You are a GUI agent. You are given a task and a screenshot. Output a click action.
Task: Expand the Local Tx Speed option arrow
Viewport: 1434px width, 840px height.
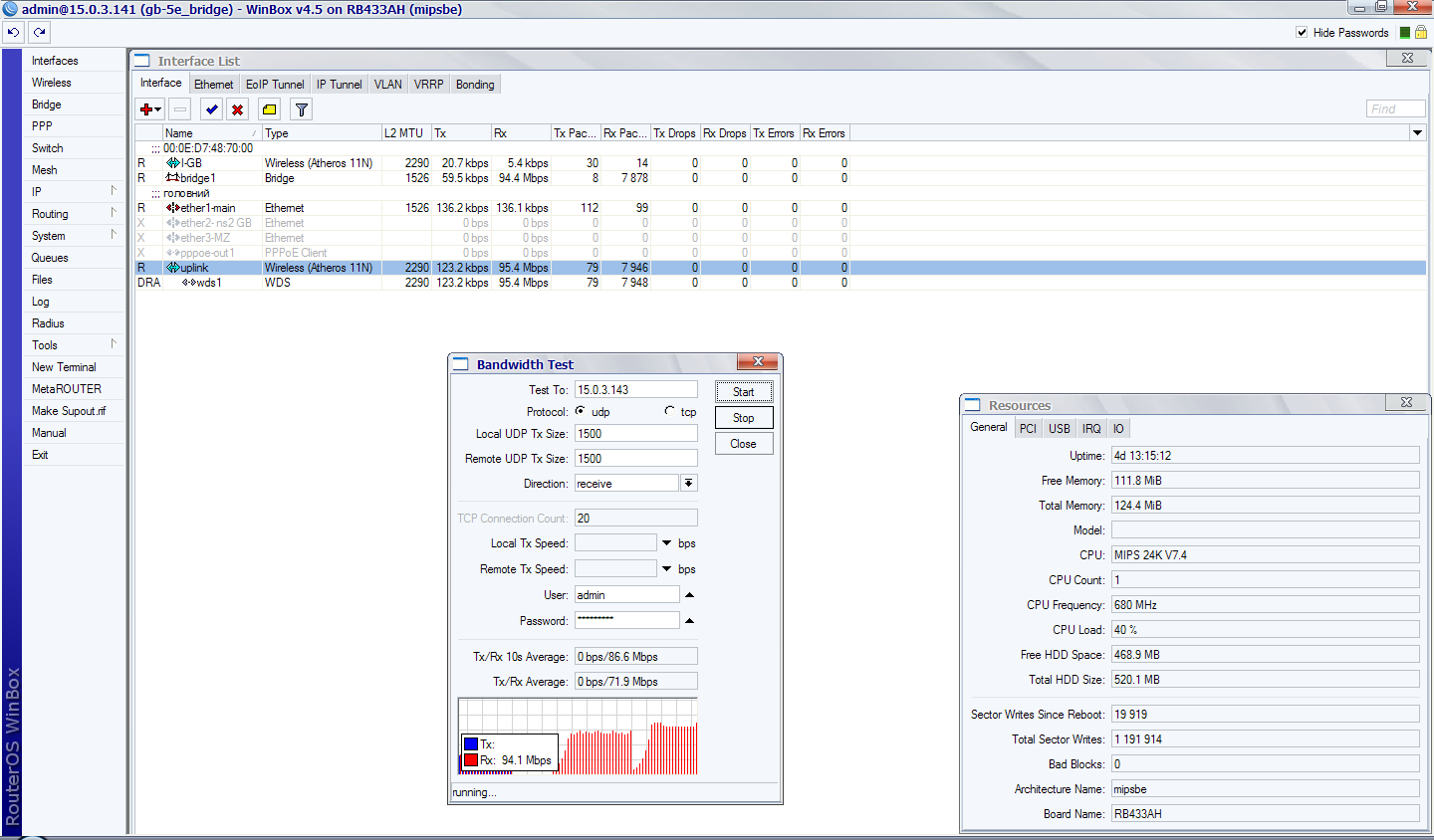666,543
